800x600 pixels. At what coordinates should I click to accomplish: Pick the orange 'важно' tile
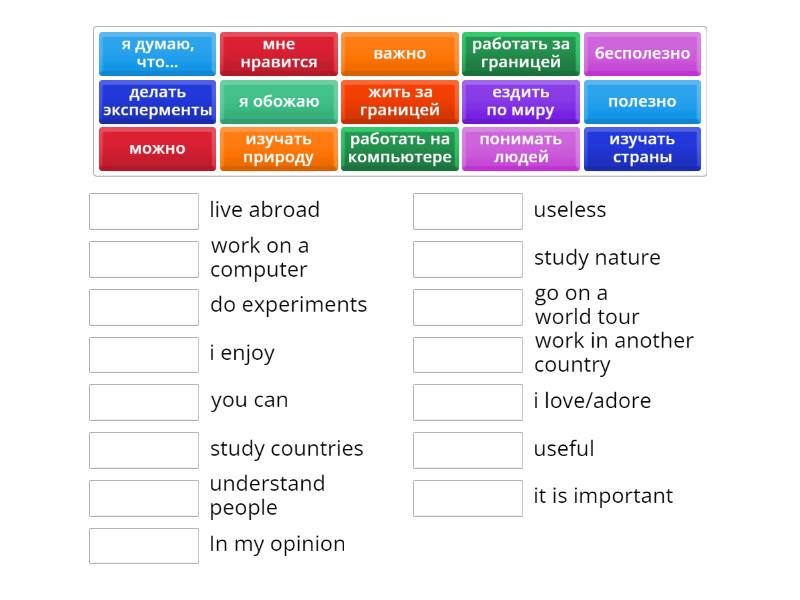coord(400,54)
